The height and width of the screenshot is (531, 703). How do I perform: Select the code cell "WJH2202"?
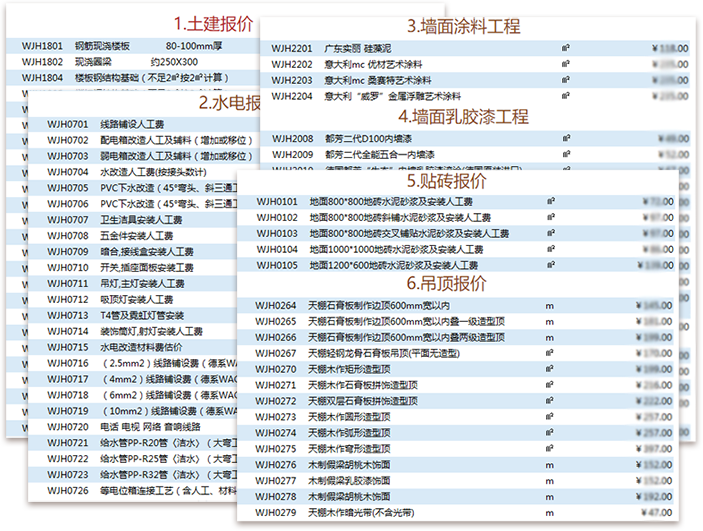[x=292, y=65]
